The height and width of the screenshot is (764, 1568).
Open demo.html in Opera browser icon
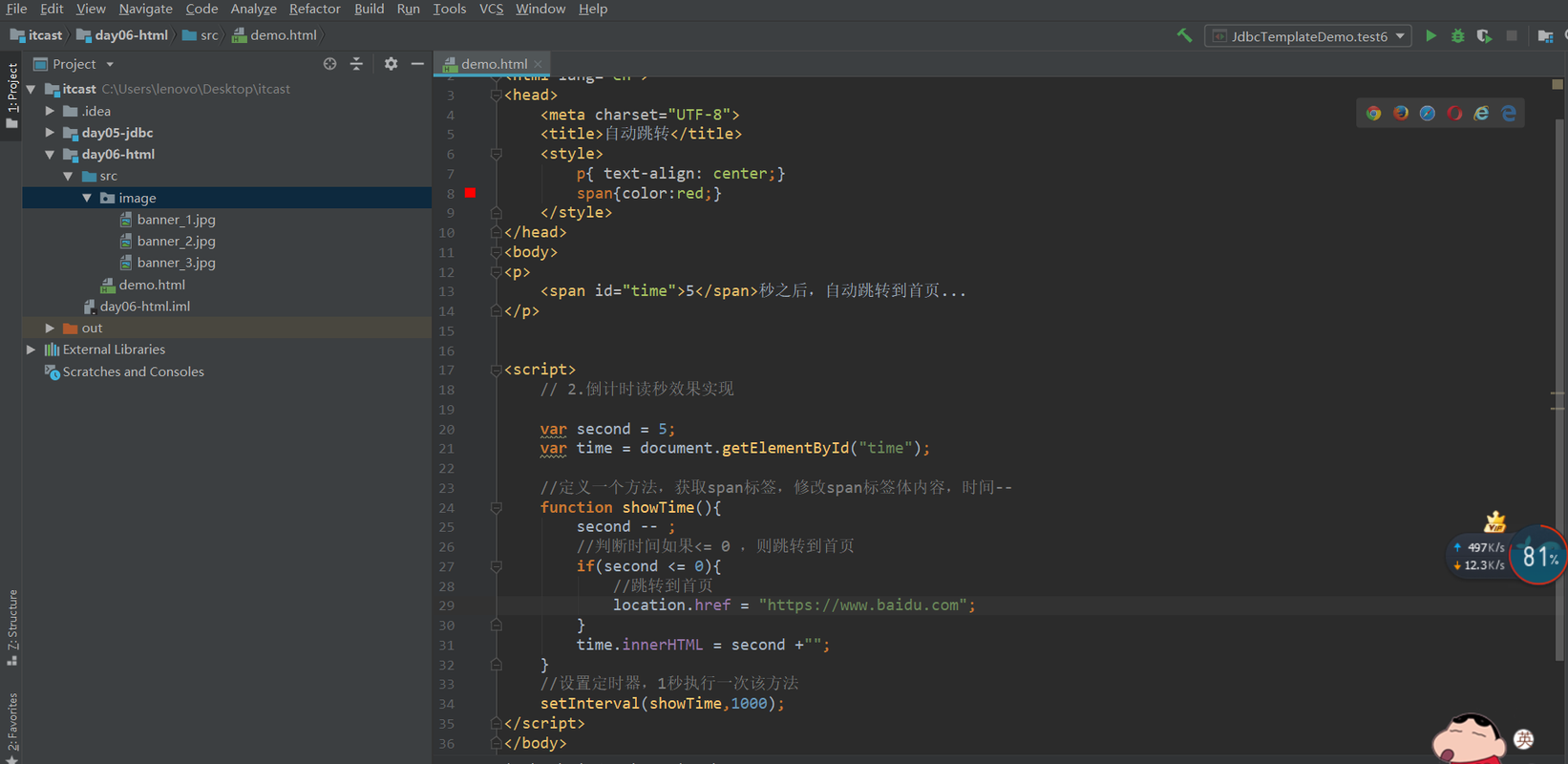coord(1454,113)
